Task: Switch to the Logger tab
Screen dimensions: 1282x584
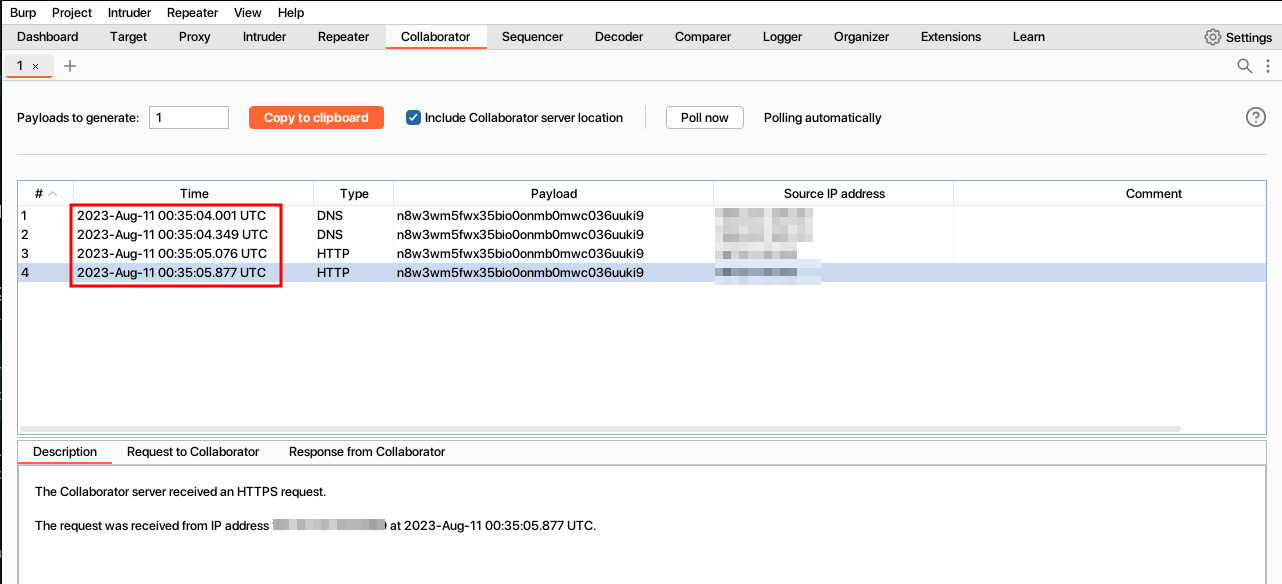Action: (782, 37)
